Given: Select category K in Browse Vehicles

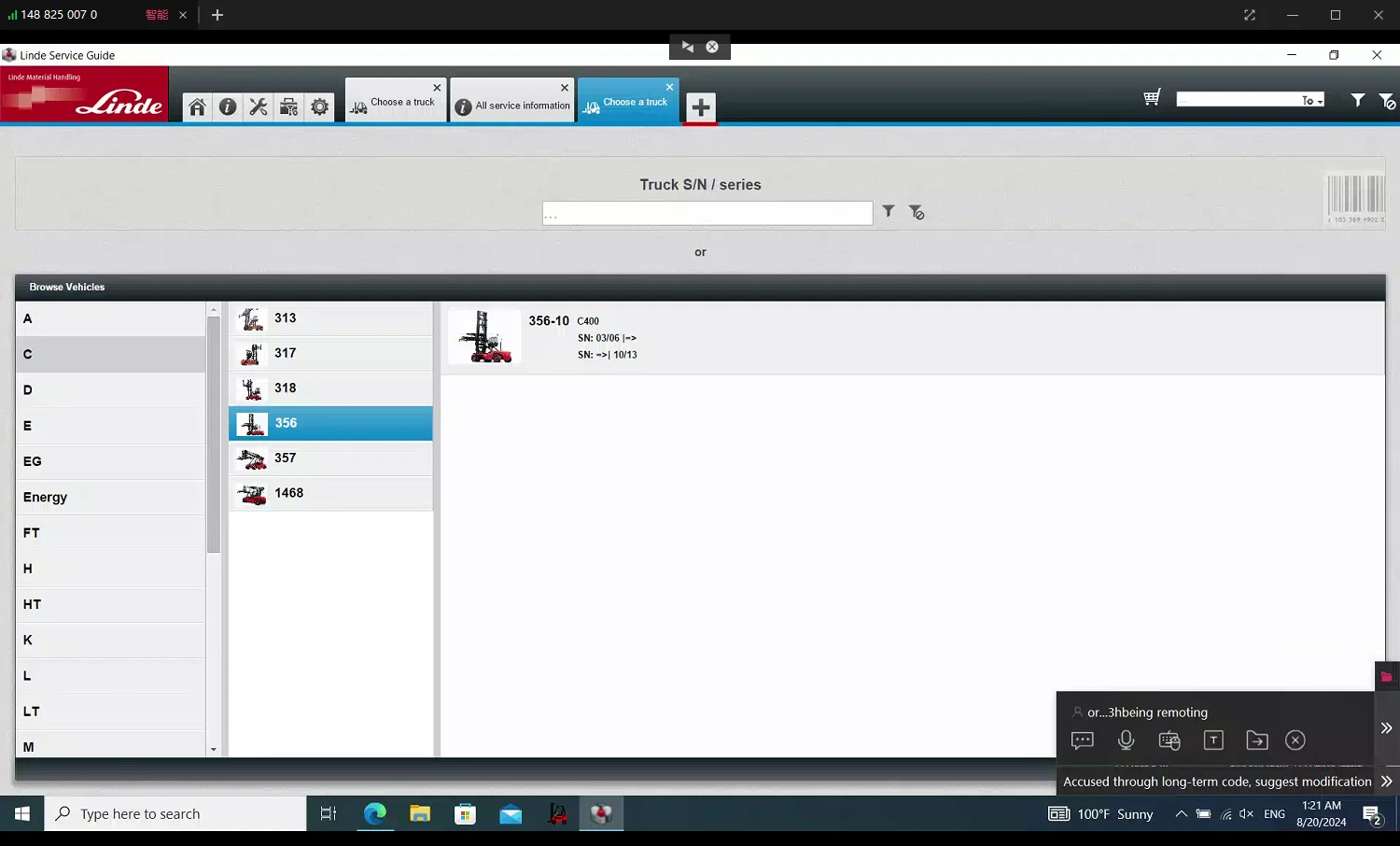Looking at the screenshot, I should (111, 641).
